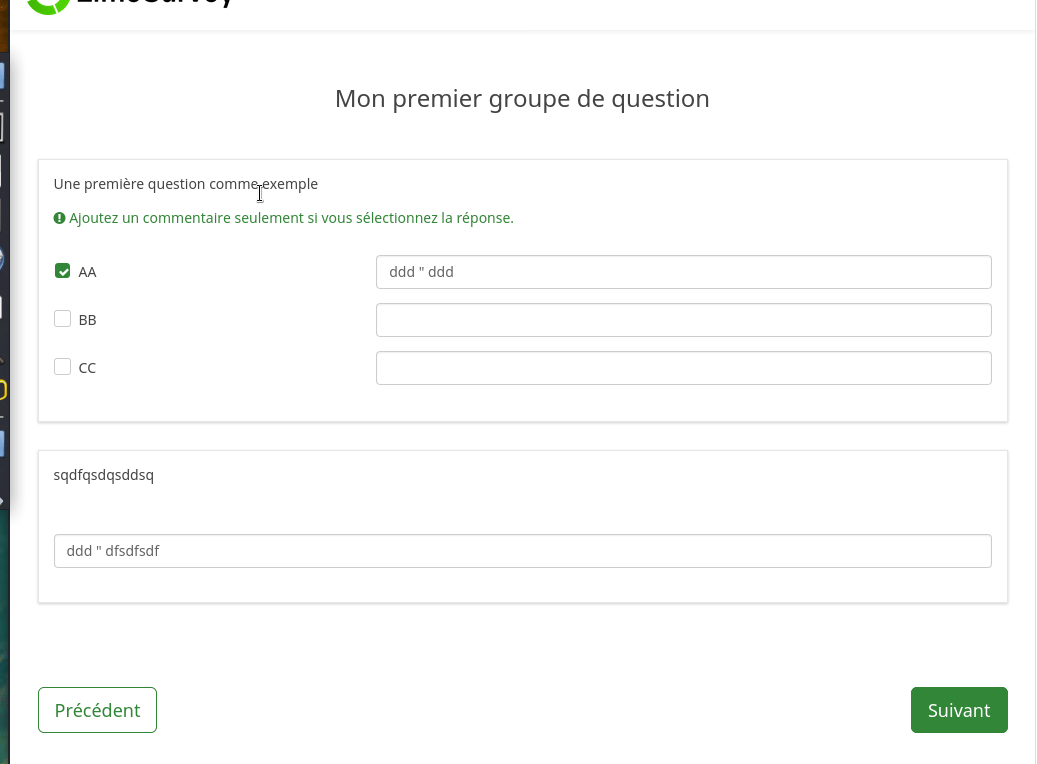Enable the CC checkbox
1037x764 pixels.
point(63,367)
